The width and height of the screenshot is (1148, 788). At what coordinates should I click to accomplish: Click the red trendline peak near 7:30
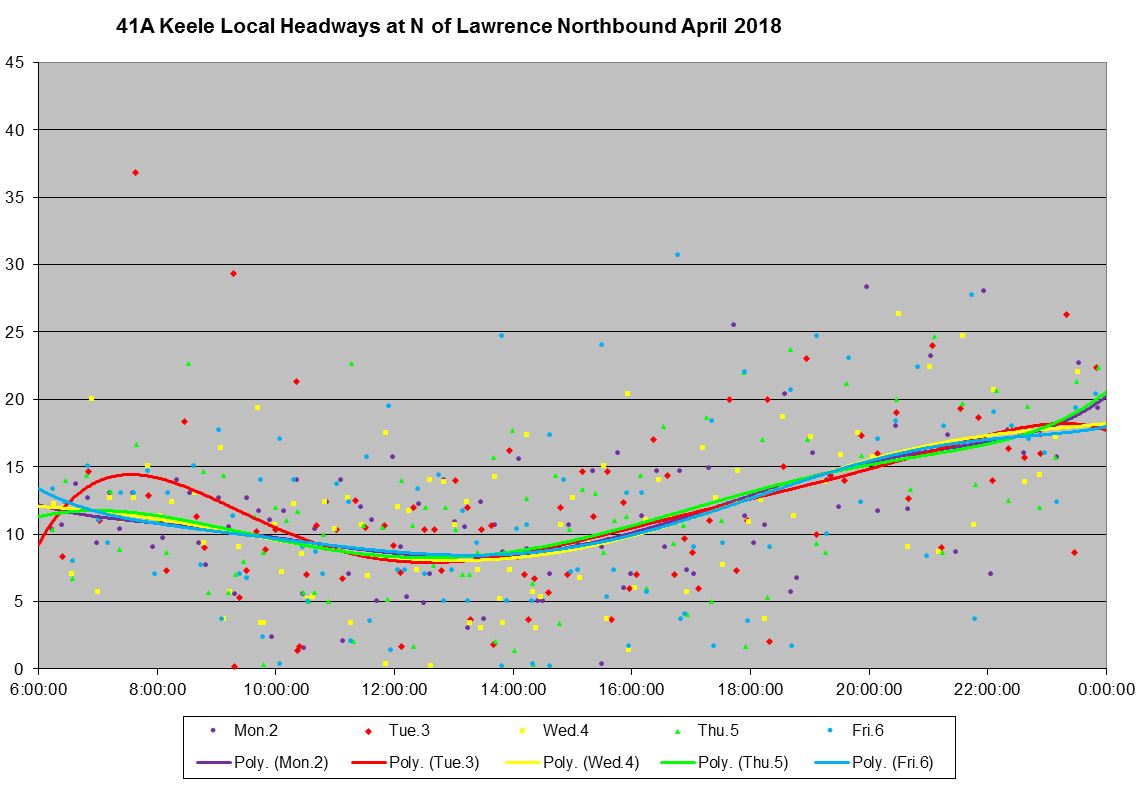pyautogui.click(x=130, y=474)
